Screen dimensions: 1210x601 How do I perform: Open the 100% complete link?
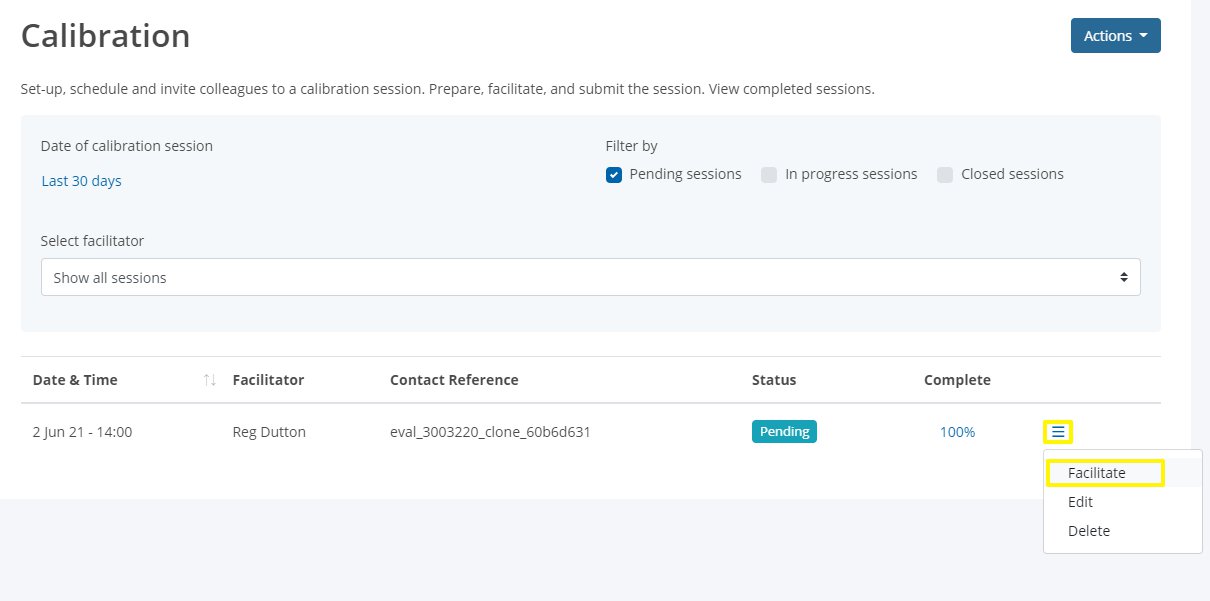957,432
